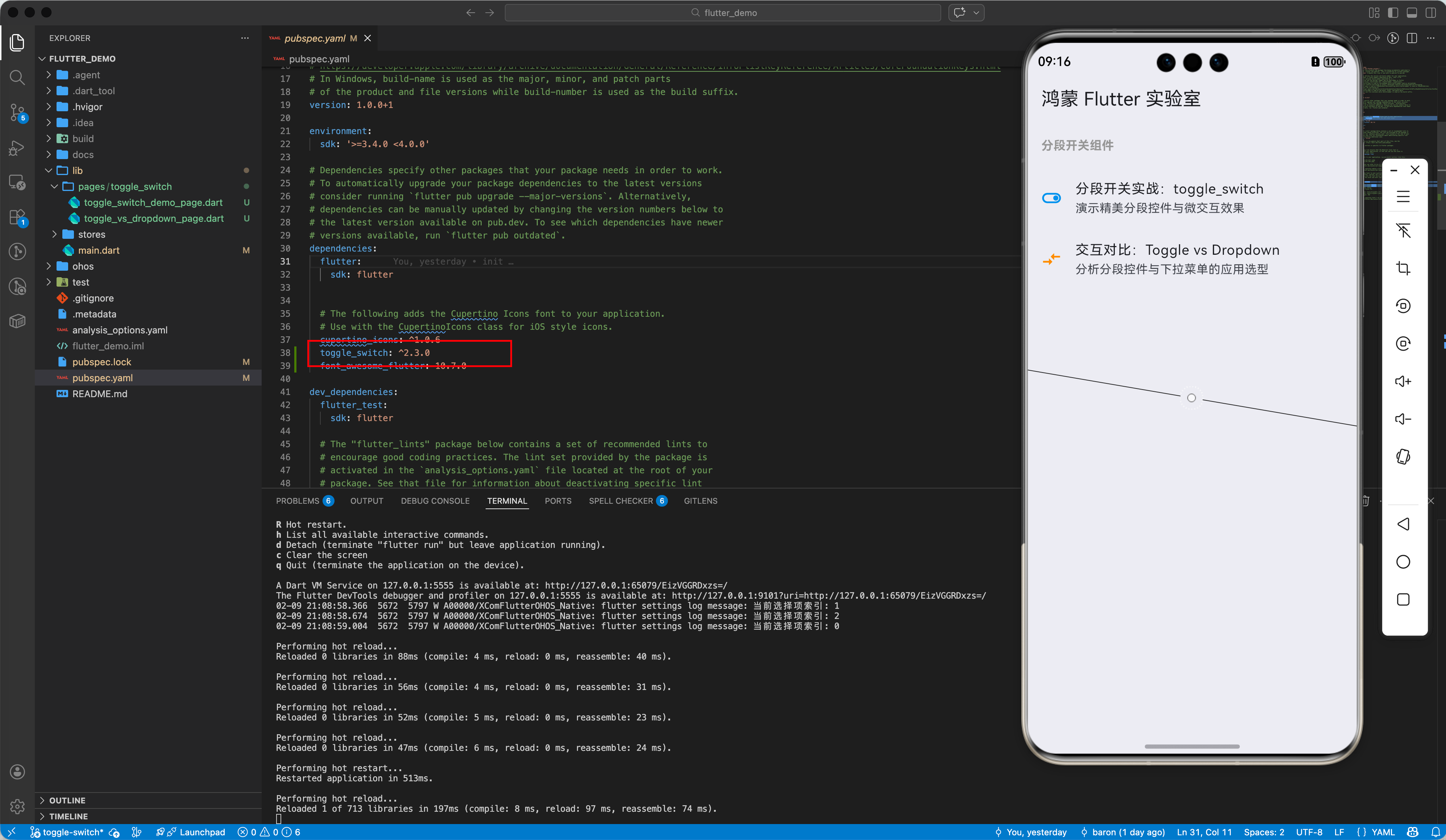Toggle bottom panel layout button

point(1412,13)
